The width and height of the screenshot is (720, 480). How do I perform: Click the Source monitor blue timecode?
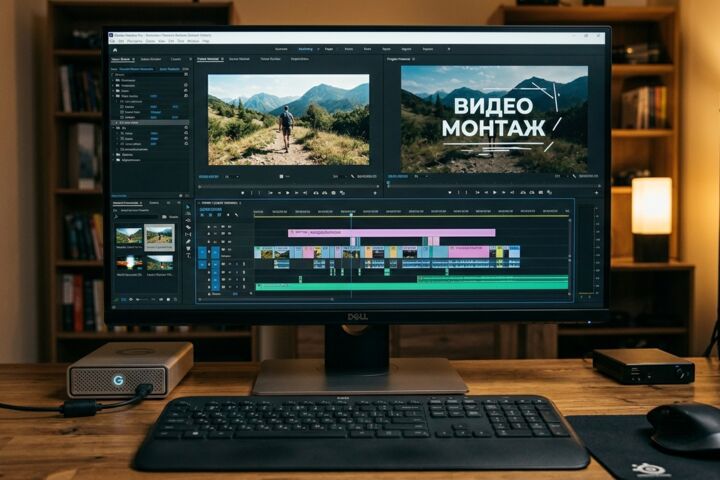tap(208, 176)
